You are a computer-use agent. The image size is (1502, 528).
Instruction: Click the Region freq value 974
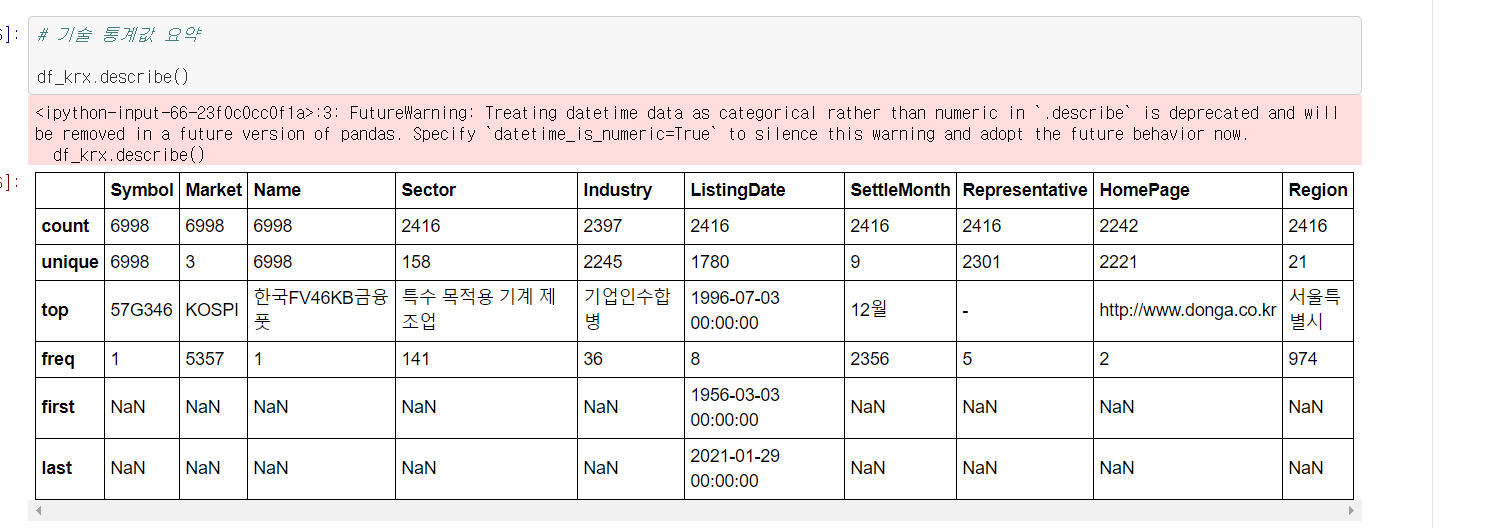point(1318,359)
